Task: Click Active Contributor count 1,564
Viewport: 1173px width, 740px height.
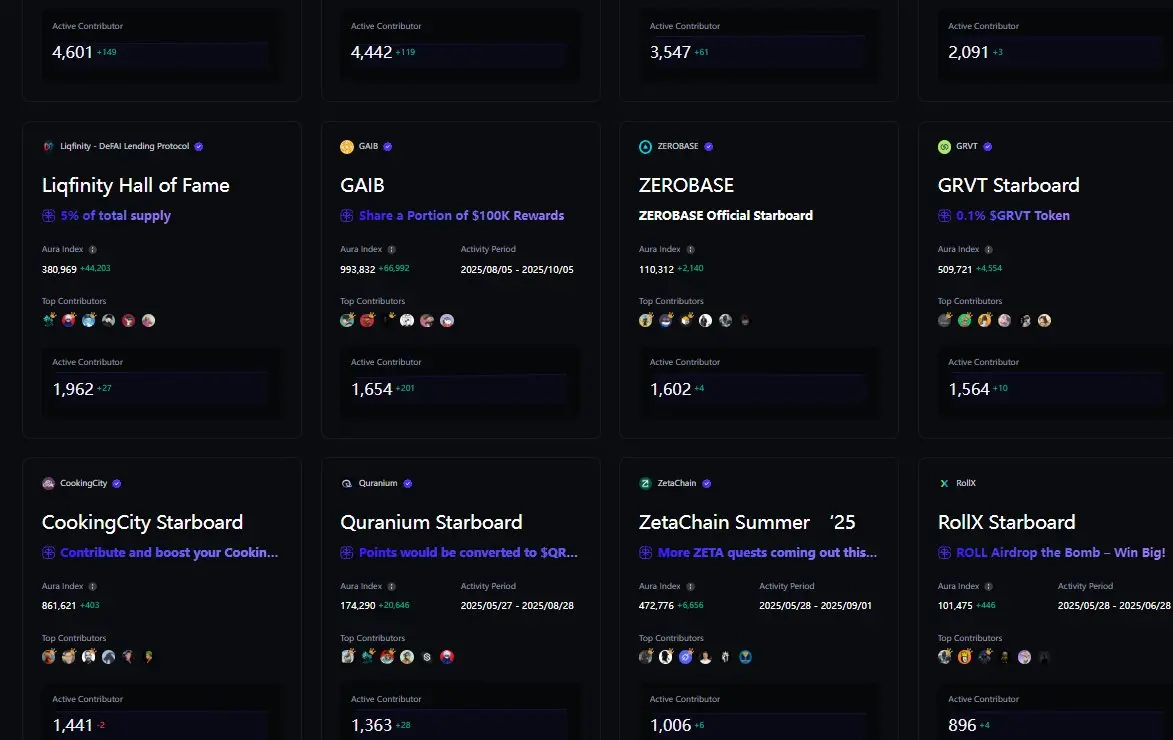Action: (x=969, y=389)
